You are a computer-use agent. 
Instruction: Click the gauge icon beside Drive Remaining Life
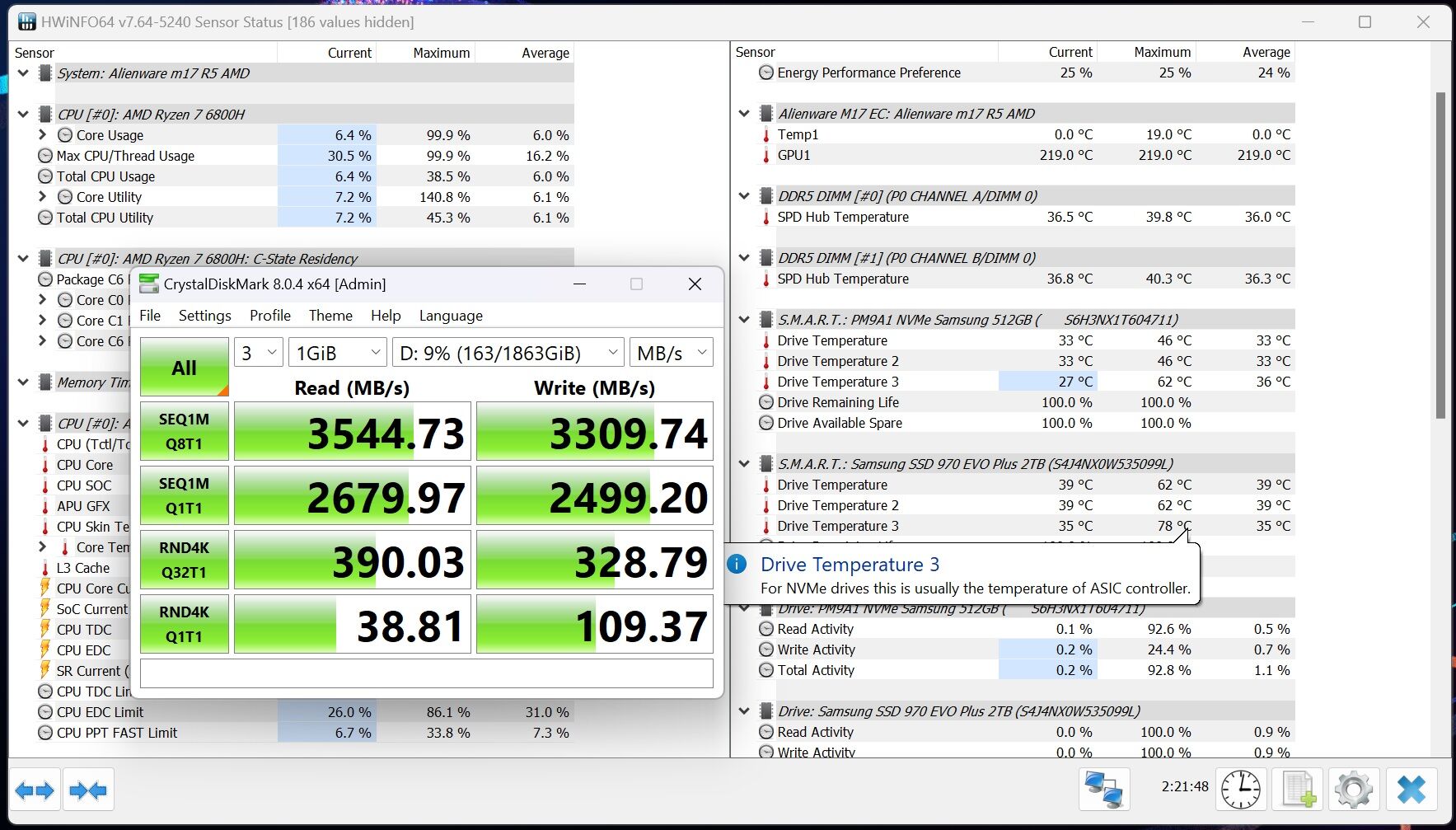tap(766, 402)
